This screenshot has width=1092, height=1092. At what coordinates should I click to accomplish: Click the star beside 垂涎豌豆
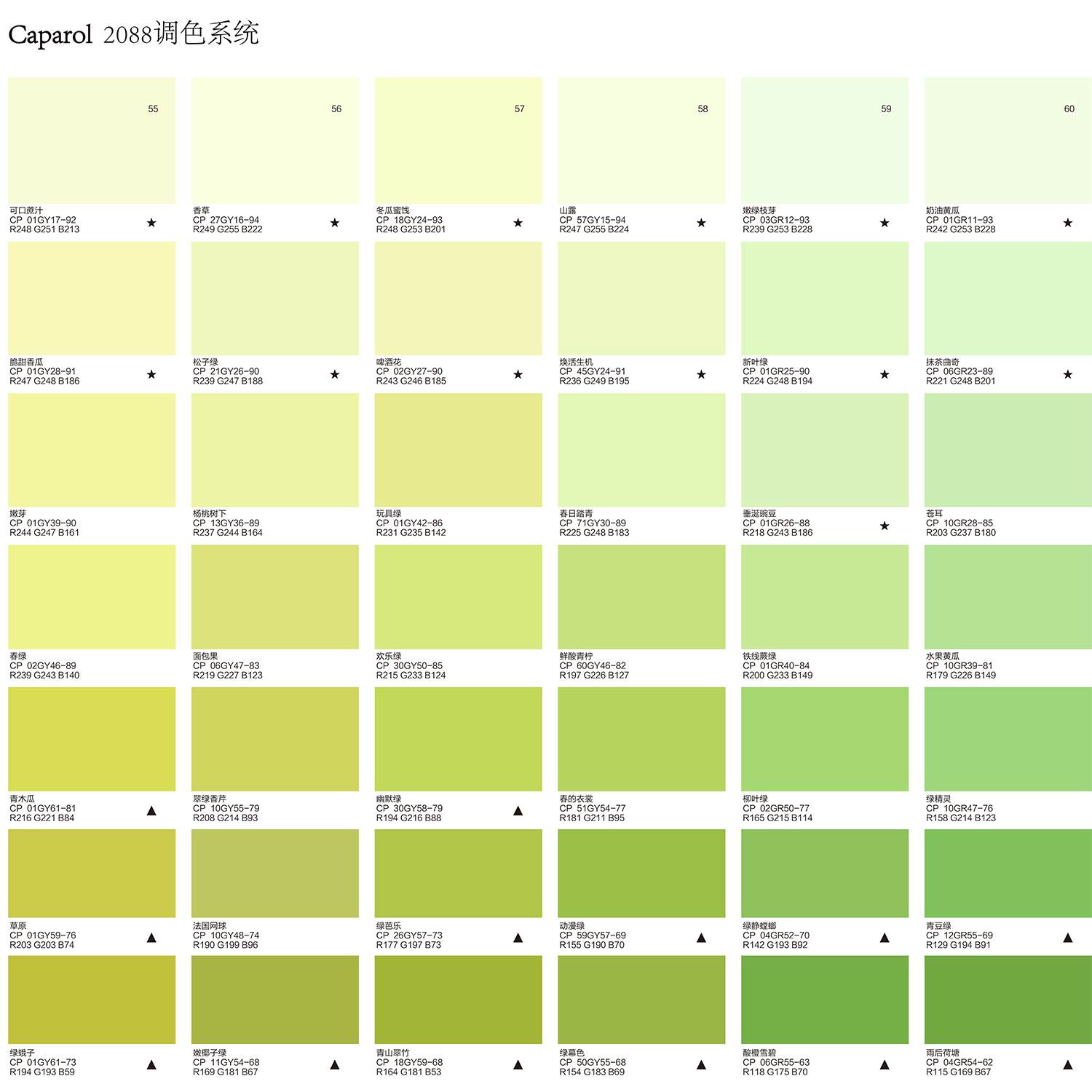pyautogui.click(x=885, y=526)
